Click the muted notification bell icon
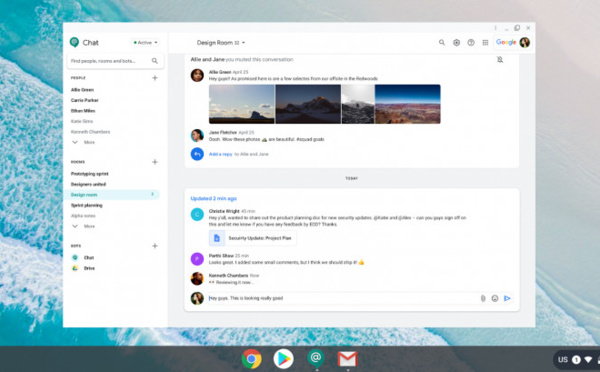 pyautogui.click(x=500, y=59)
